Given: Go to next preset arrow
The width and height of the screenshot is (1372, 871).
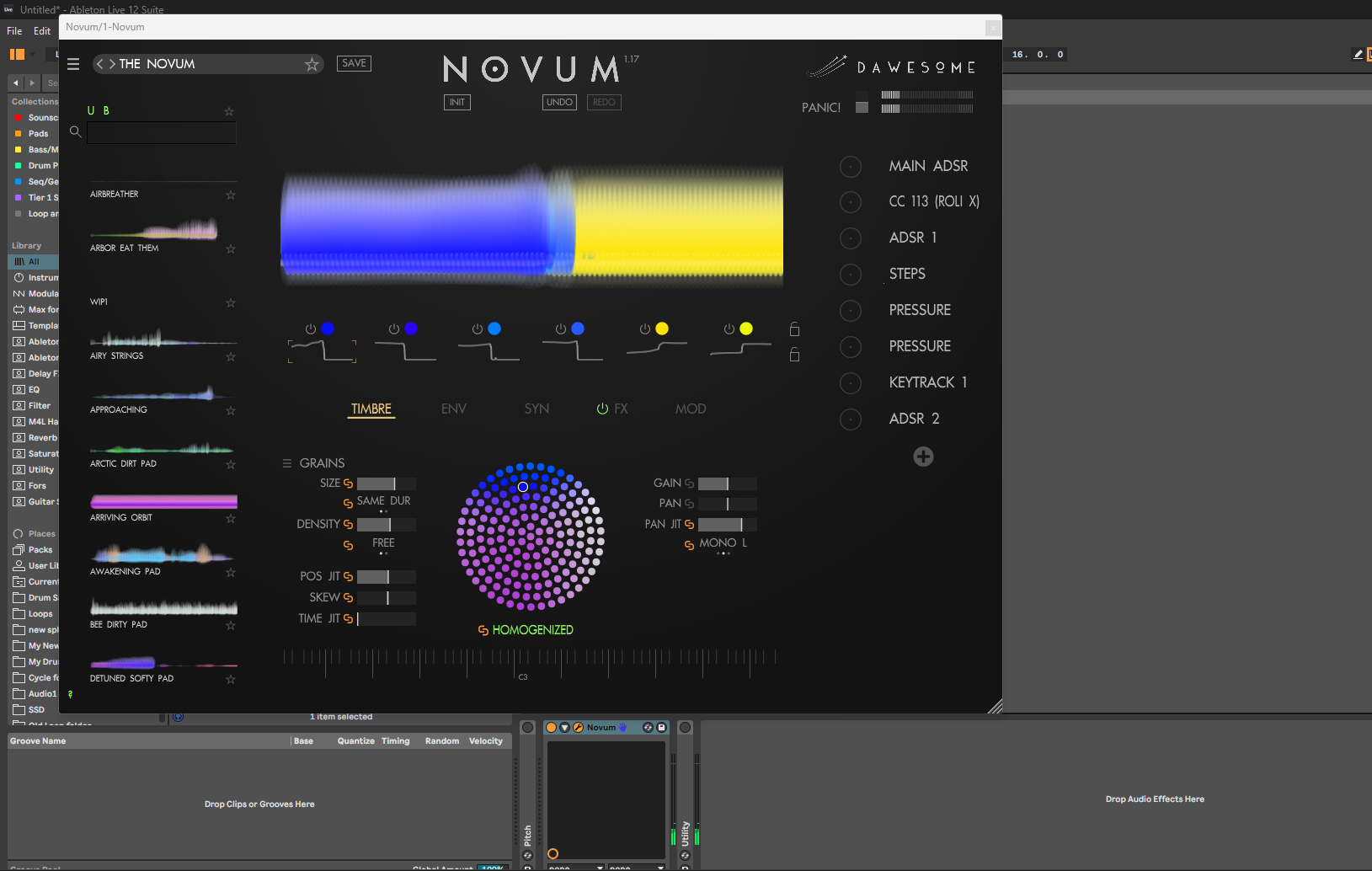Looking at the screenshot, I should click(112, 64).
